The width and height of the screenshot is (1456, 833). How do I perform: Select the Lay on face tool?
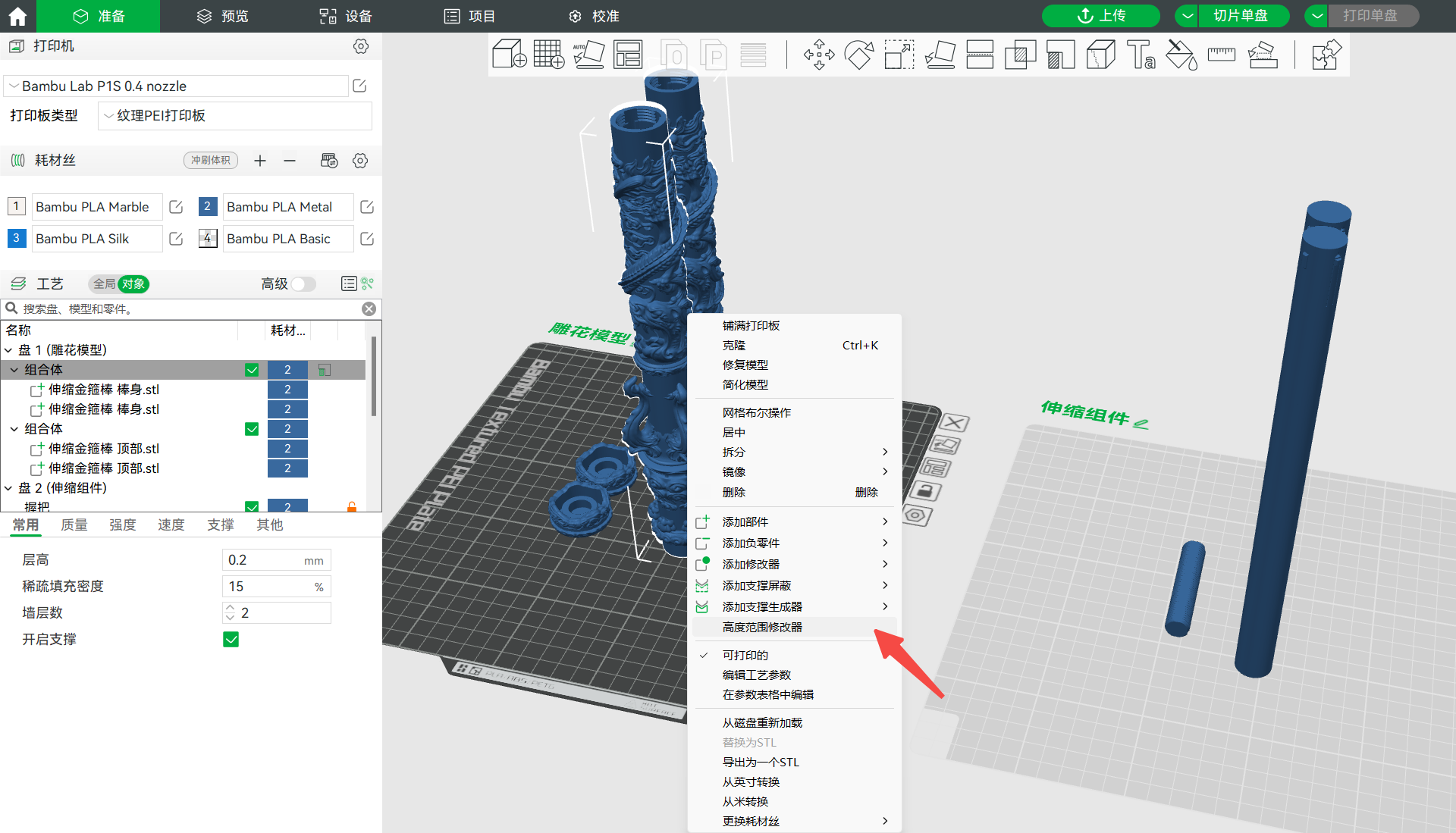click(940, 55)
